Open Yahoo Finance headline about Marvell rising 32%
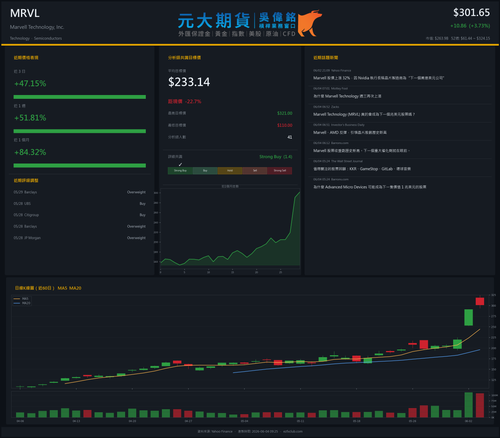This screenshot has width=500, height=438. coord(378,78)
